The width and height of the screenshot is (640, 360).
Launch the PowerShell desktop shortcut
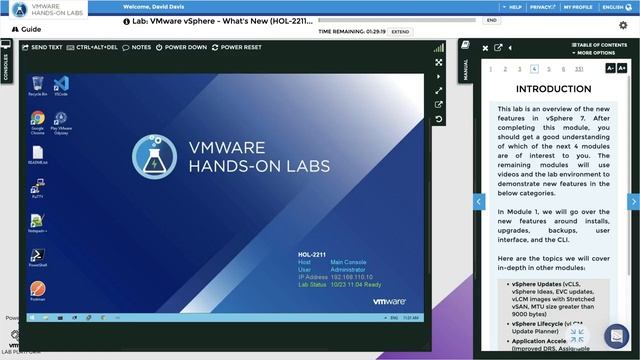[38, 257]
